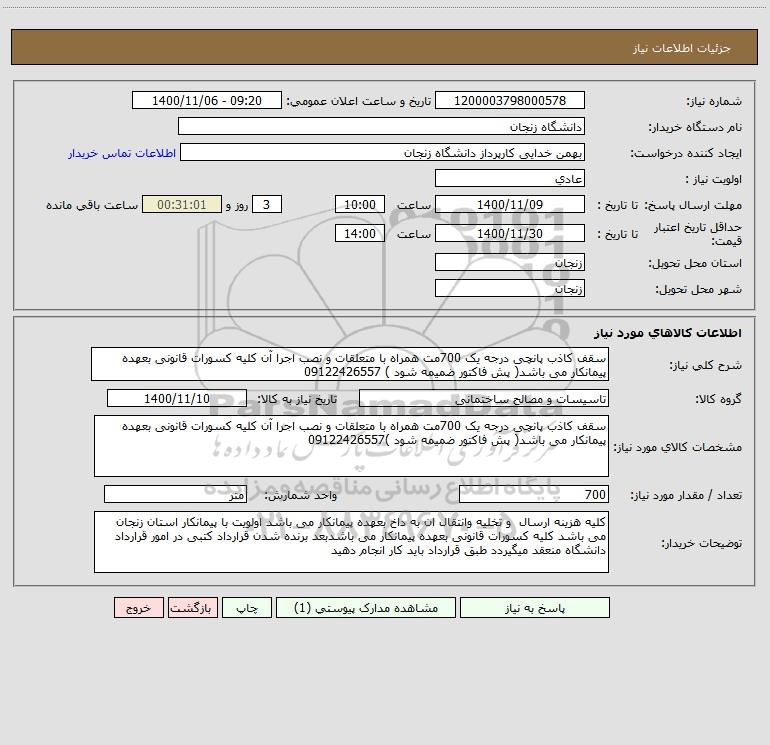770x745 pixels.
Task: Click response deadline time 10:00
Action: [x=359, y=204]
